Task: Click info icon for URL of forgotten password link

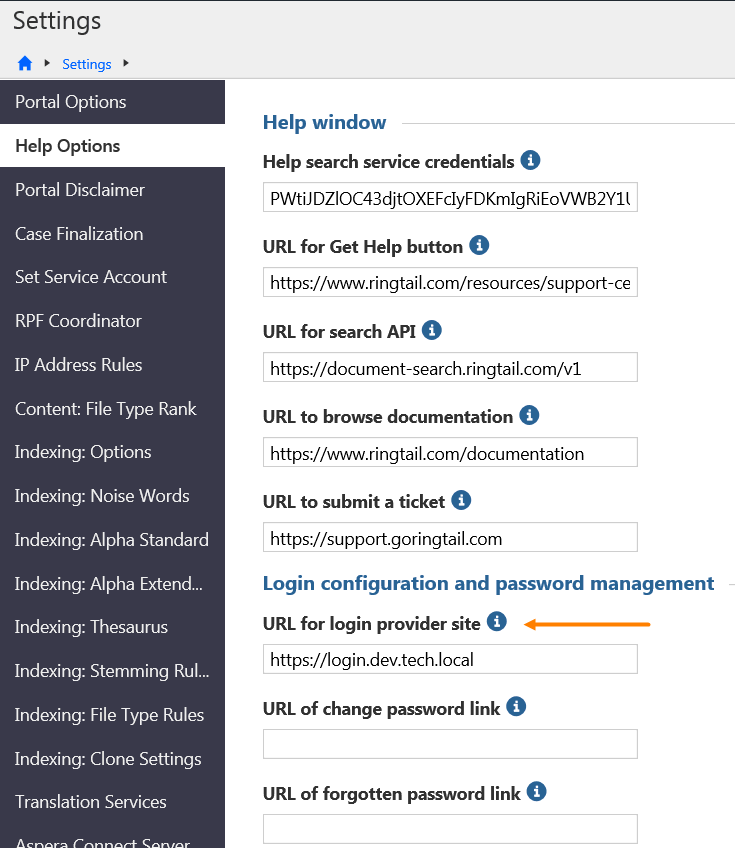Action: [537, 792]
